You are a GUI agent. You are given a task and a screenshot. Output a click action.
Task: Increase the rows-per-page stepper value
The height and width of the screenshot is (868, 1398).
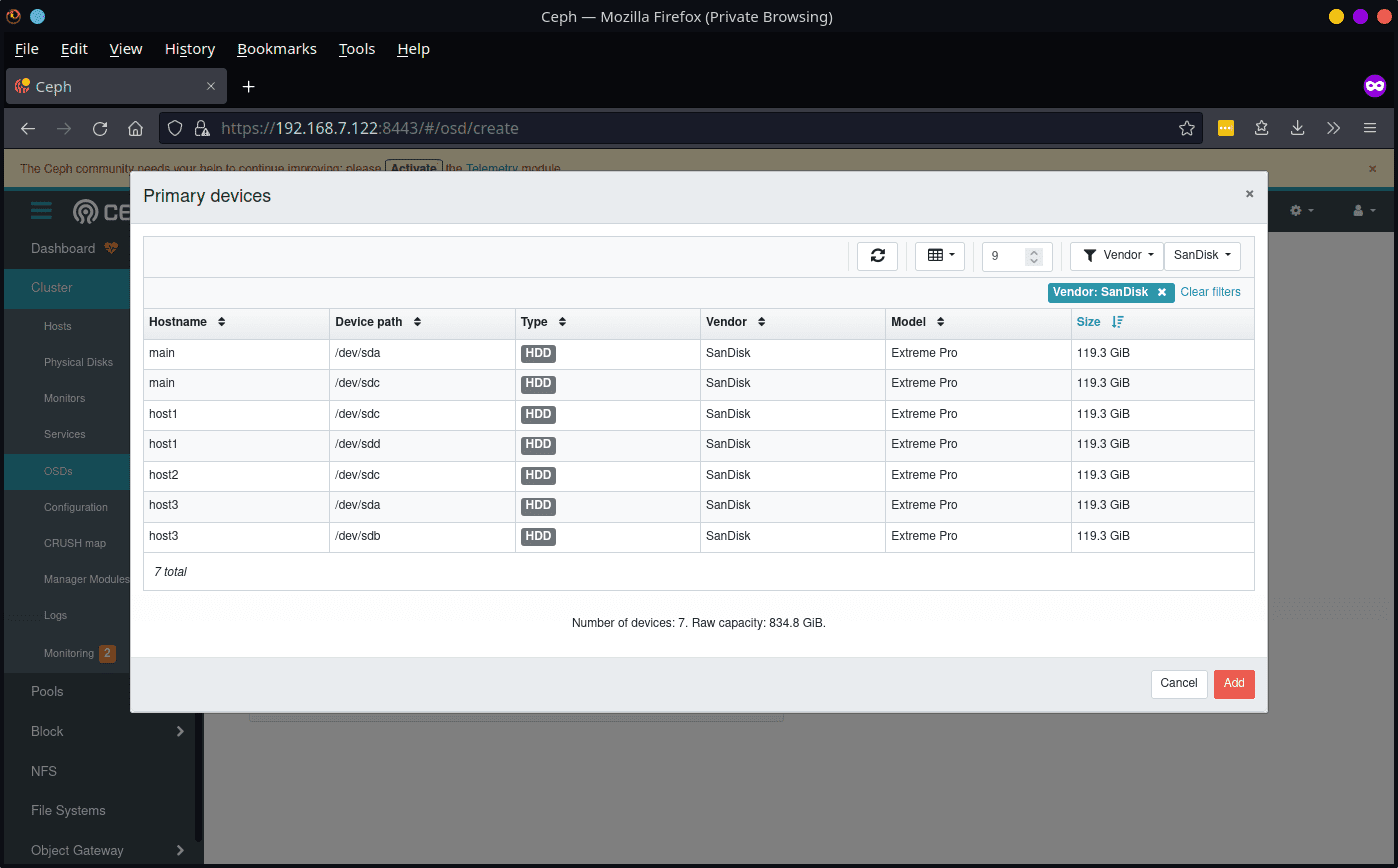1034,251
